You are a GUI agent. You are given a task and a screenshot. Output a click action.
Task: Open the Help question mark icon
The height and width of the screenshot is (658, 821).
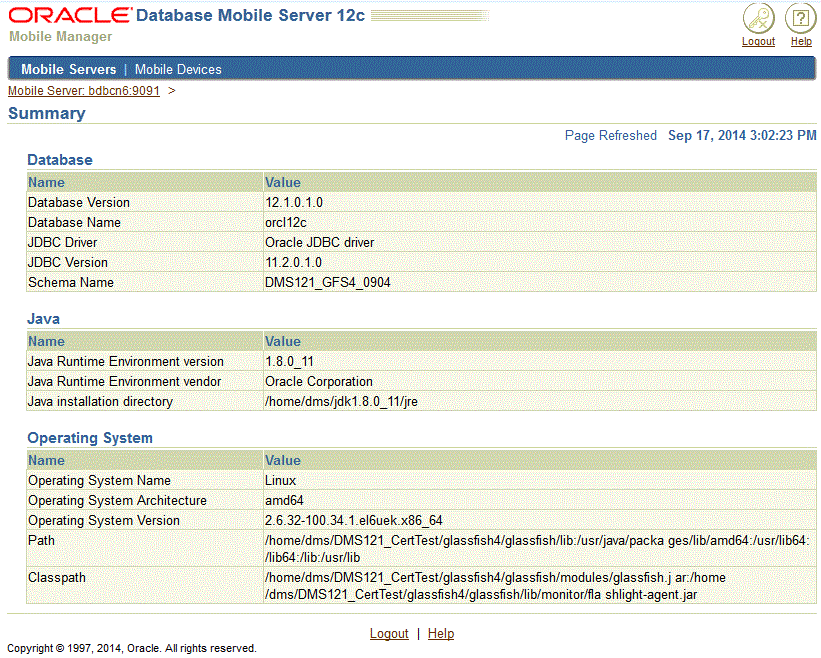point(801,18)
